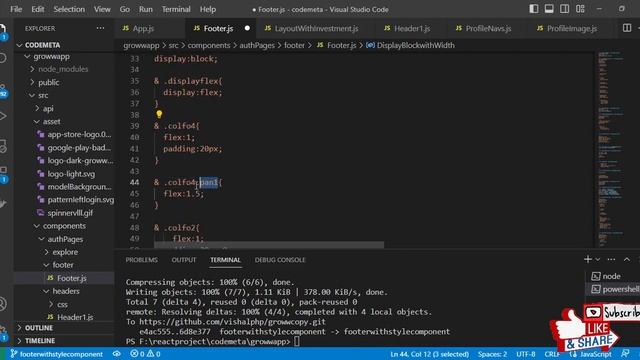This screenshot has height=360, width=640.
Task: Switch to PROBLEMS panel tab
Action: [x=141, y=260]
